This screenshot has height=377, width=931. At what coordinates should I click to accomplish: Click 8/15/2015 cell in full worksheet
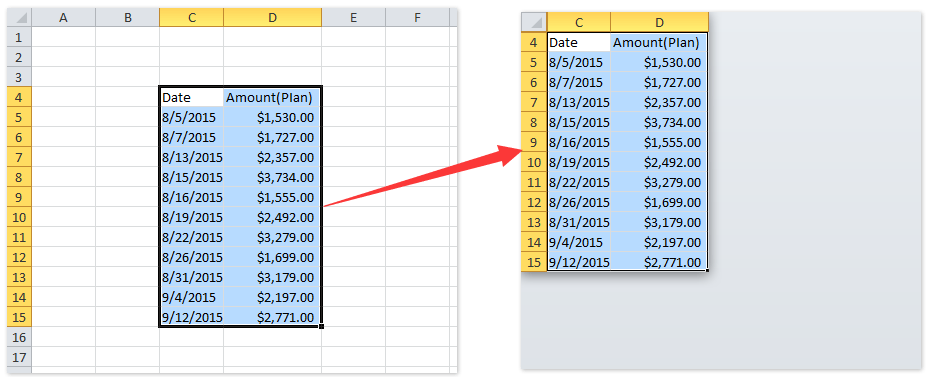tap(192, 178)
